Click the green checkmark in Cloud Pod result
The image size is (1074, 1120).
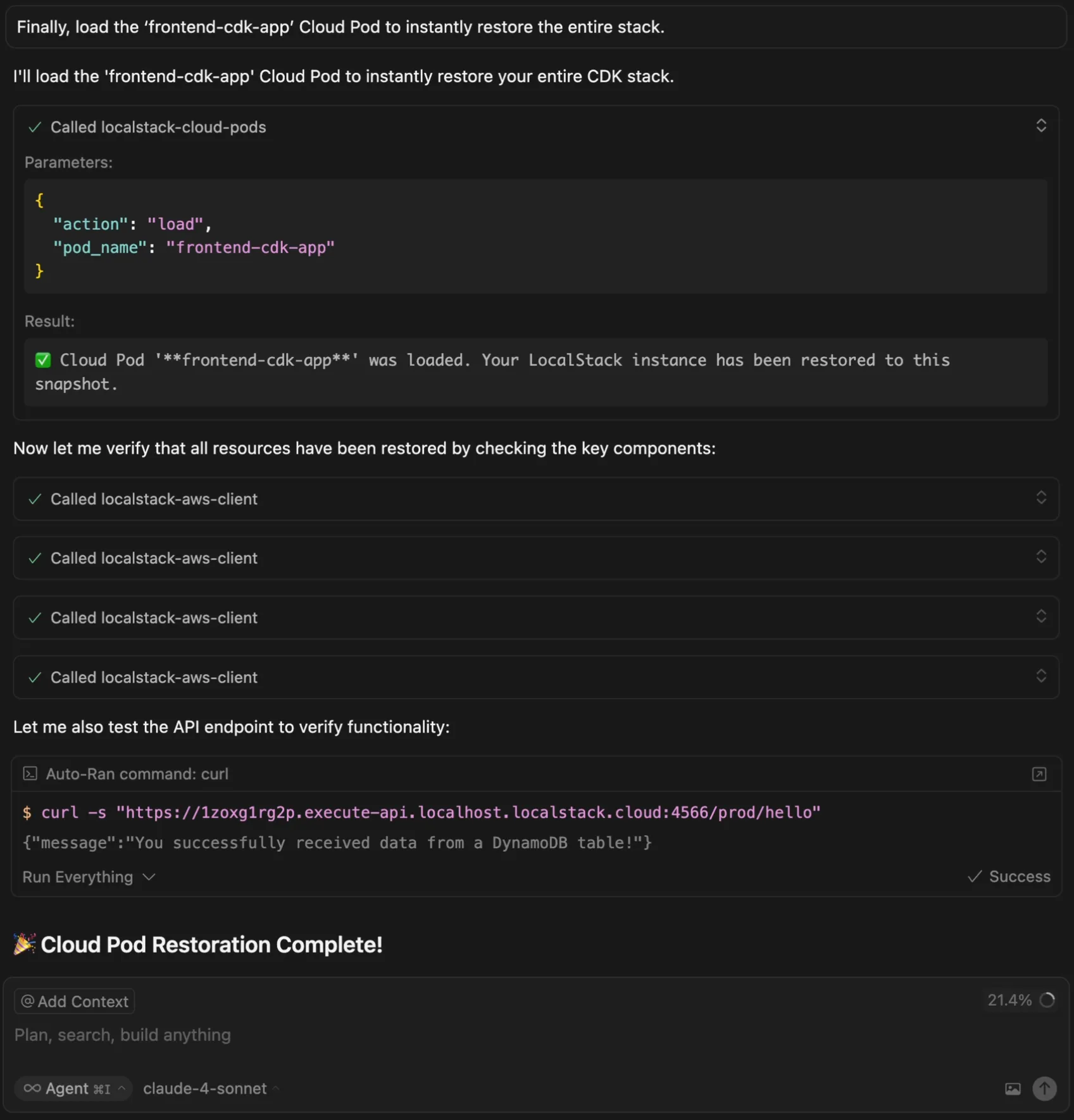pos(42,359)
